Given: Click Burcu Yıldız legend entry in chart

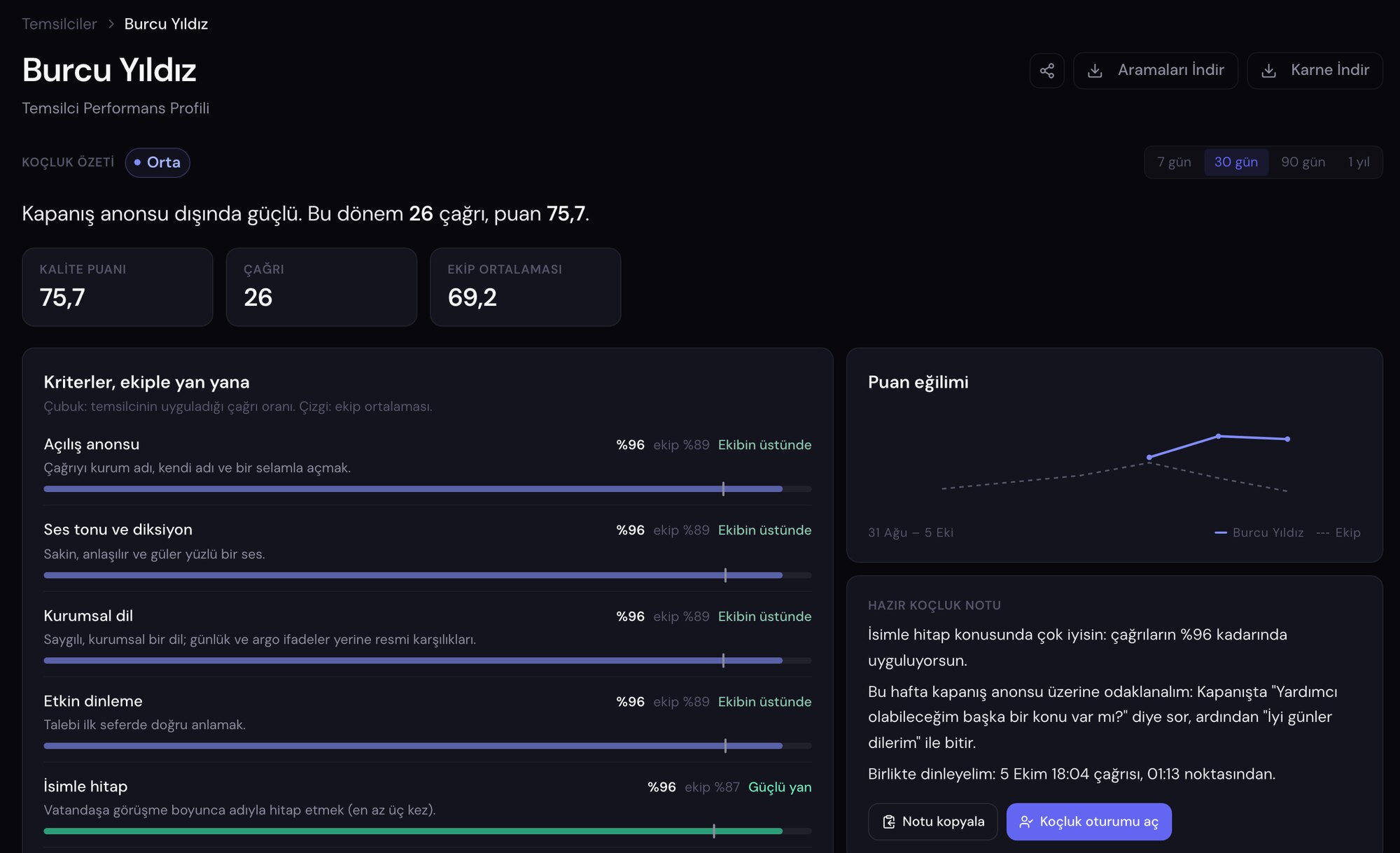Looking at the screenshot, I should point(1259,533).
